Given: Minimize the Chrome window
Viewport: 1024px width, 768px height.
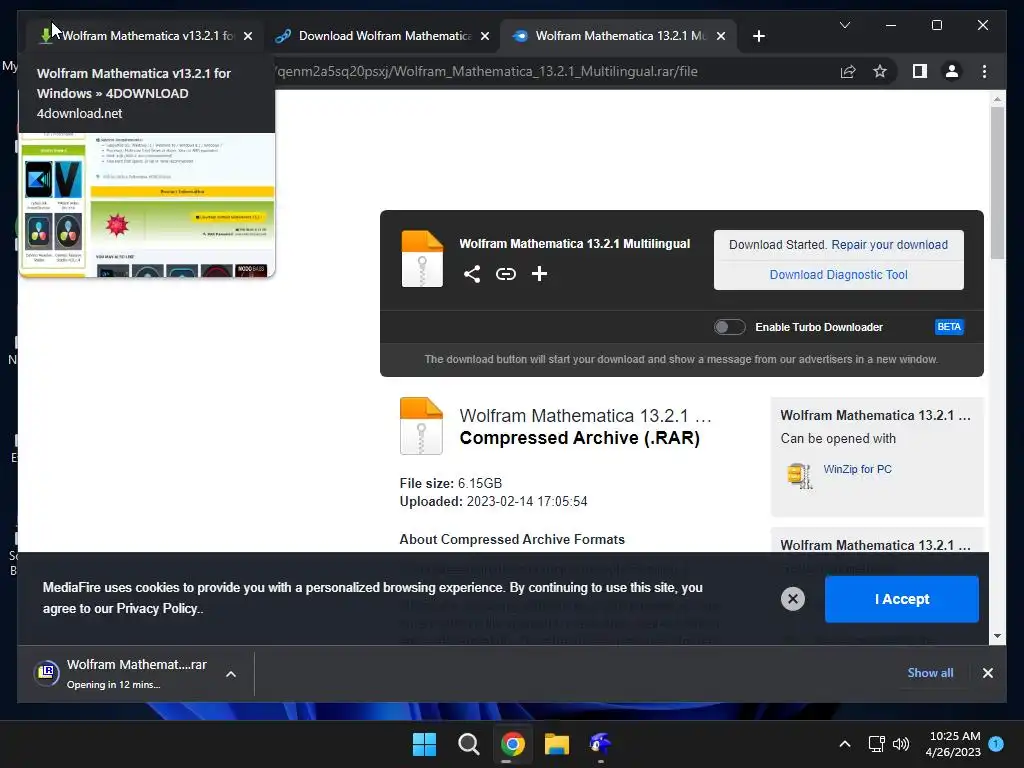Looking at the screenshot, I should coord(891,25).
